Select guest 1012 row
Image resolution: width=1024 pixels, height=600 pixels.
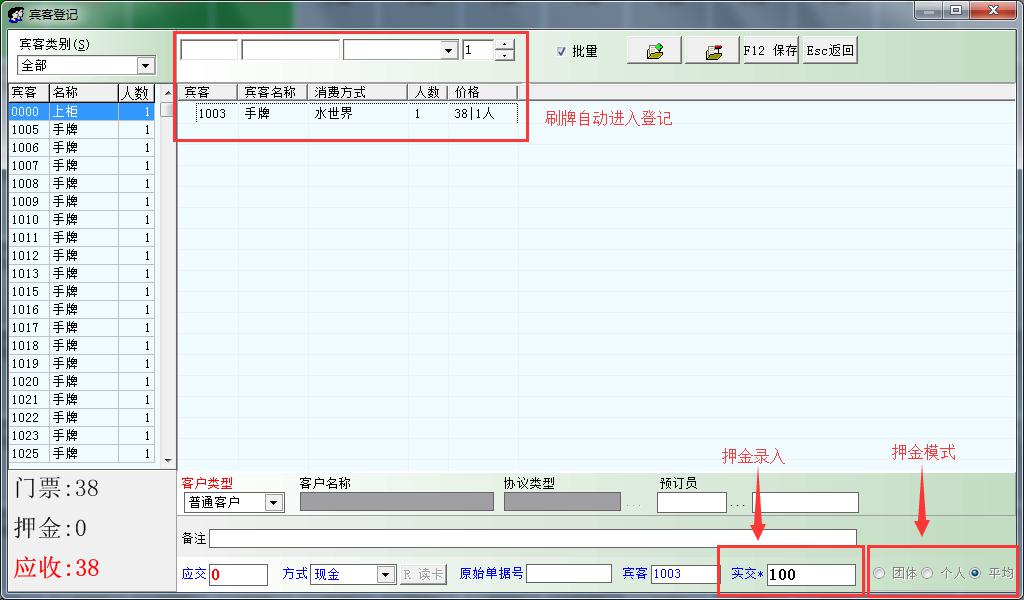click(x=82, y=255)
